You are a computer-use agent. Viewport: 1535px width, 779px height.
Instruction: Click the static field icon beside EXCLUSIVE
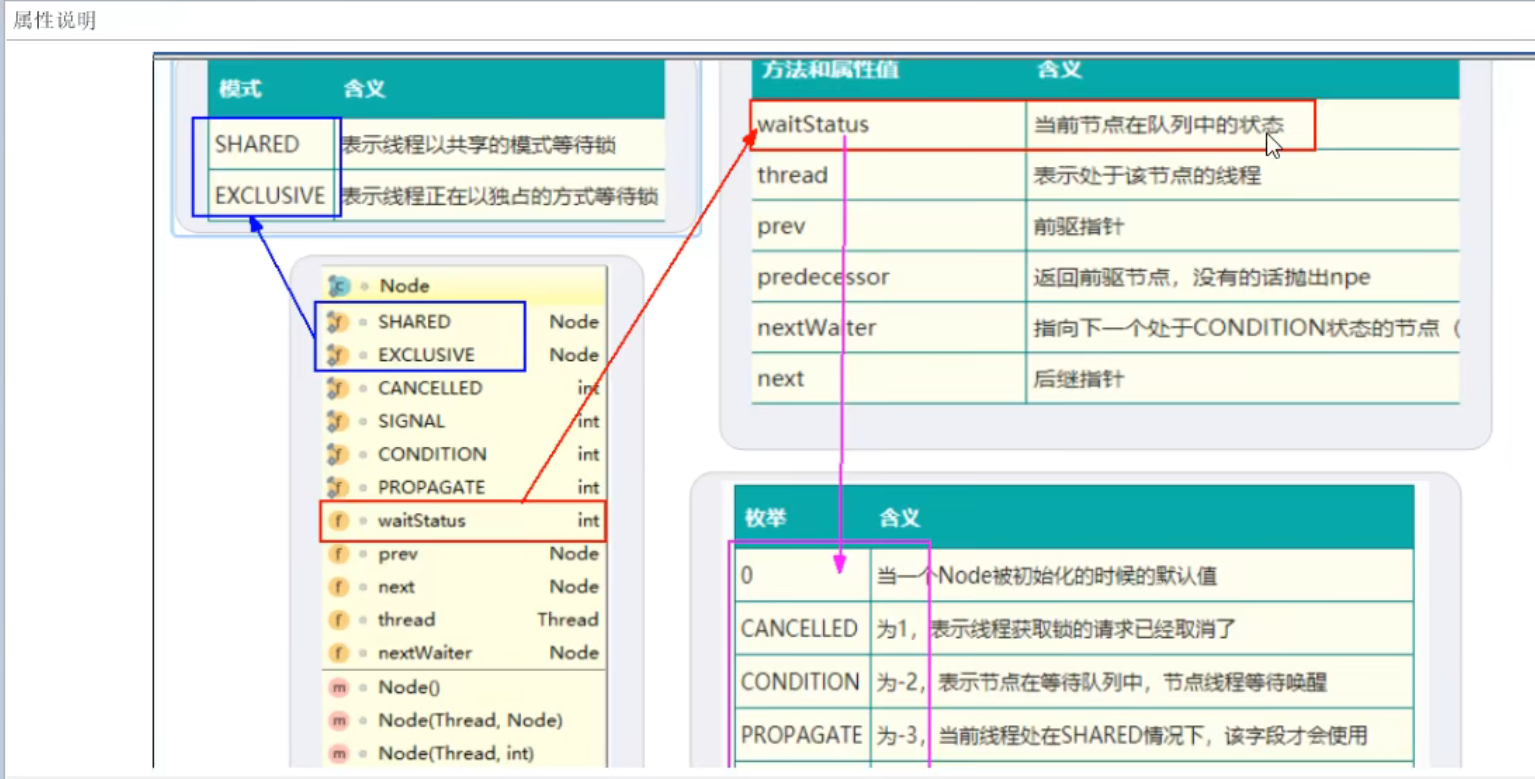coord(338,355)
